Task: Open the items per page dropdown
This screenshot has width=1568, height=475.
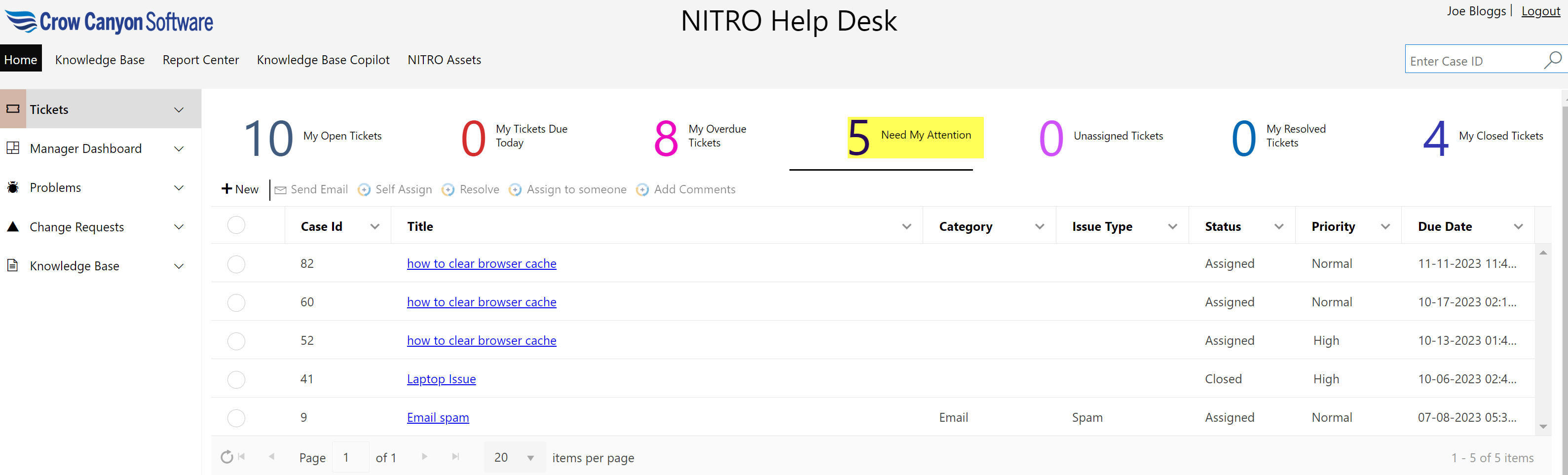Action: point(530,458)
